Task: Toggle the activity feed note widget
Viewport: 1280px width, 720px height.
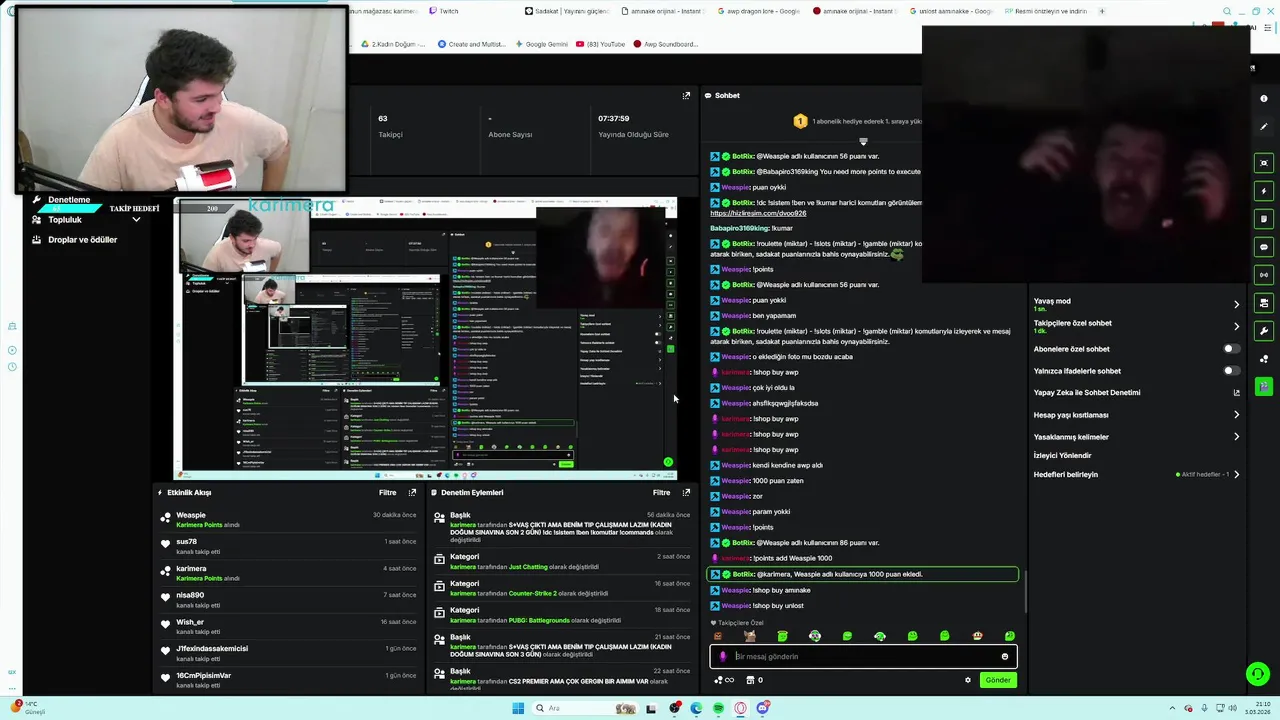Action: click(x=1264, y=219)
